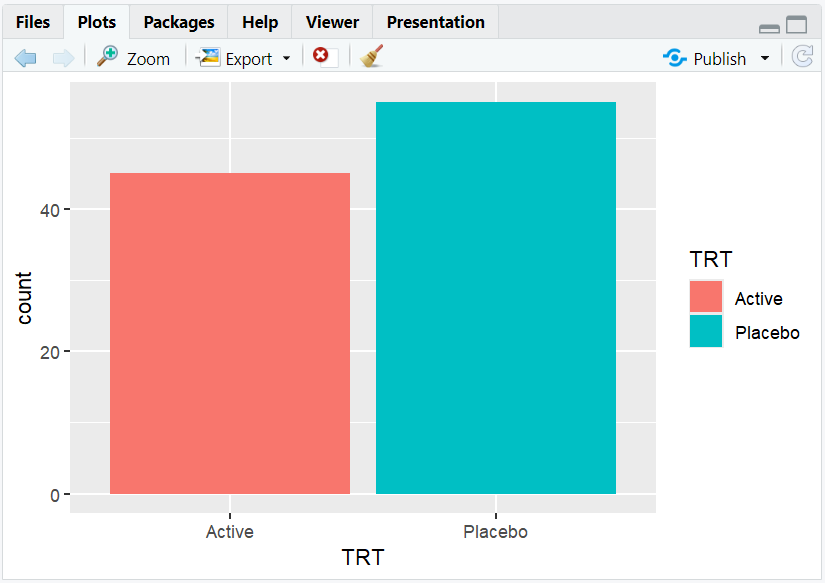Click the Zoom magnifier icon
The width and height of the screenshot is (825, 583).
[108, 57]
